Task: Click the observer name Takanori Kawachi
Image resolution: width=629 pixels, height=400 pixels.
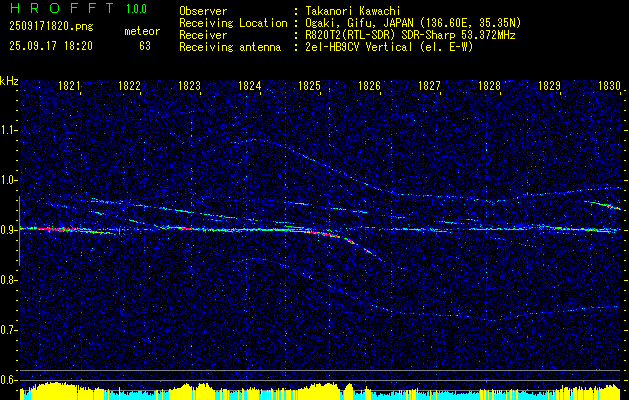Action: click(x=352, y=11)
